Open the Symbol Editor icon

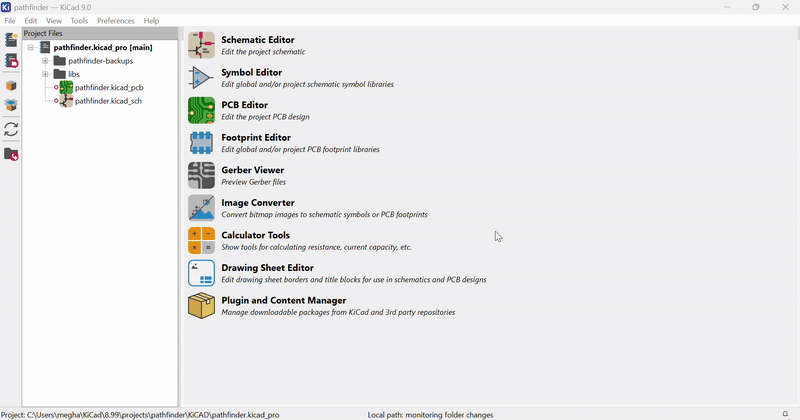pos(201,78)
